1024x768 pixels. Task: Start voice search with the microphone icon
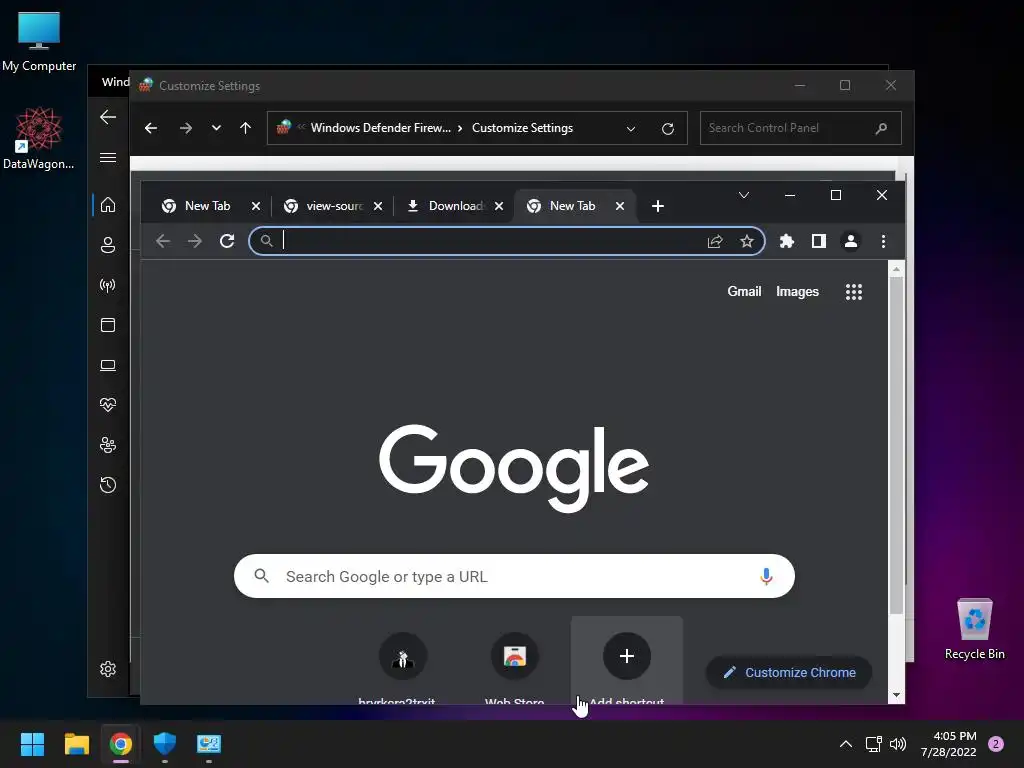click(x=766, y=576)
